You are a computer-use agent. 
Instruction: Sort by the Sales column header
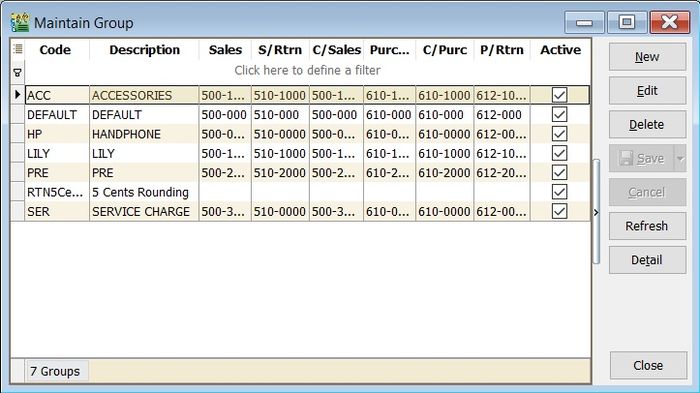[225, 50]
